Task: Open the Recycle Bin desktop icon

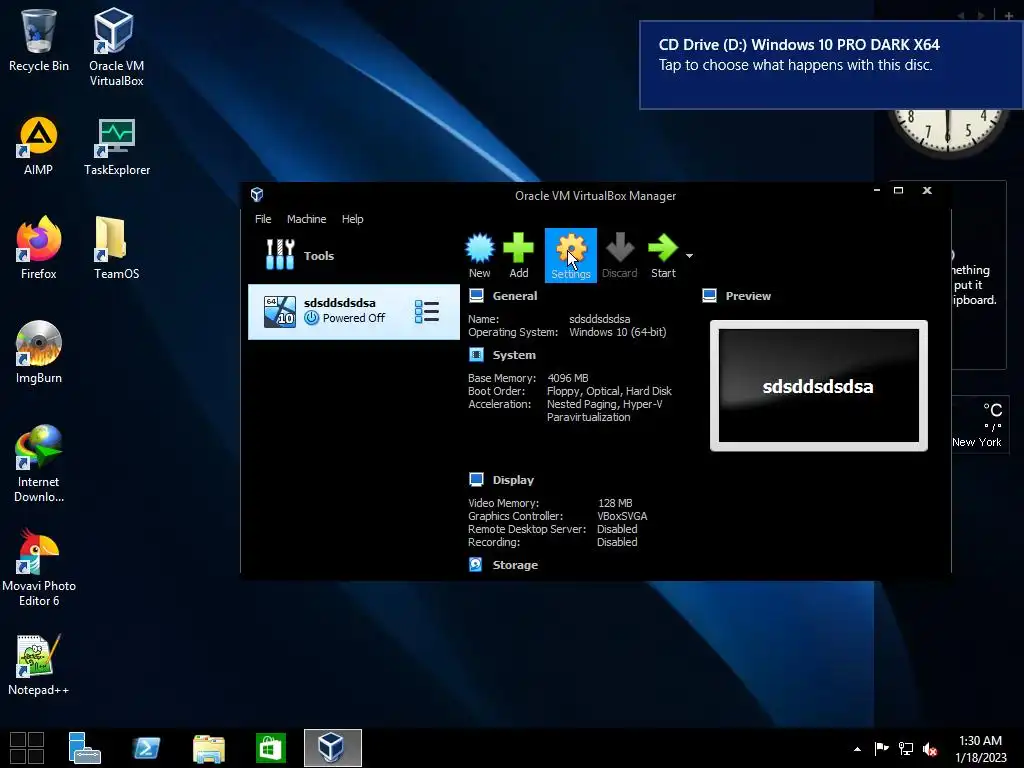Action: [39, 40]
